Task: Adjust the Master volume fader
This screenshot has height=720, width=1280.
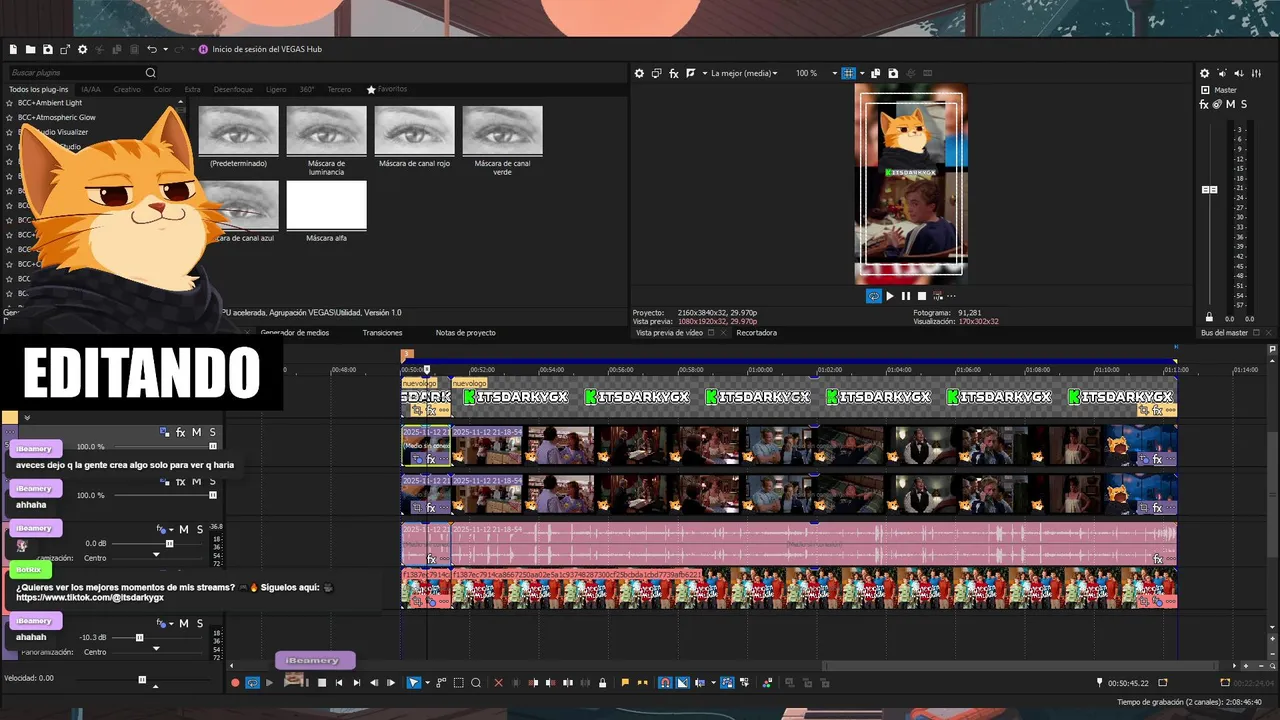Action: (x=1210, y=189)
